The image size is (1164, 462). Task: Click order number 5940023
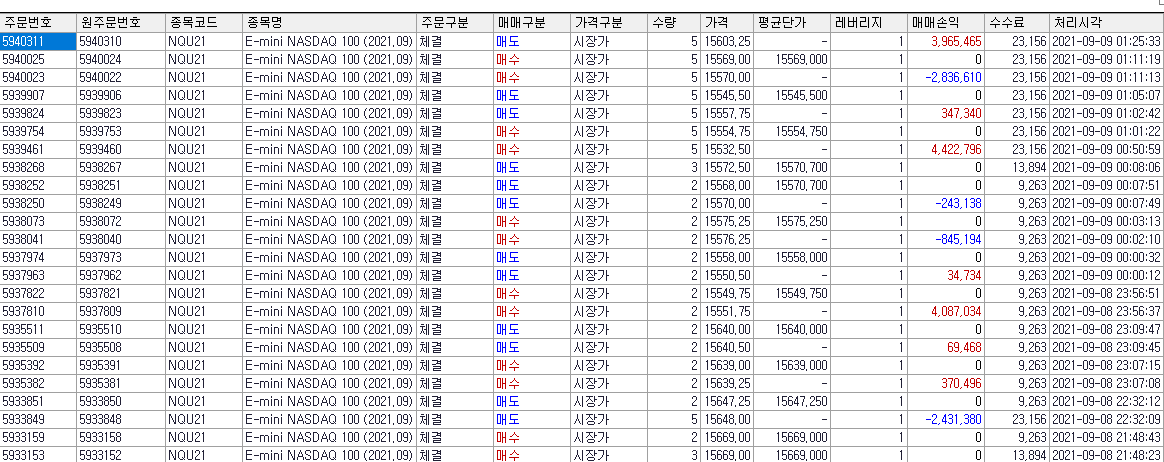click(38, 77)
